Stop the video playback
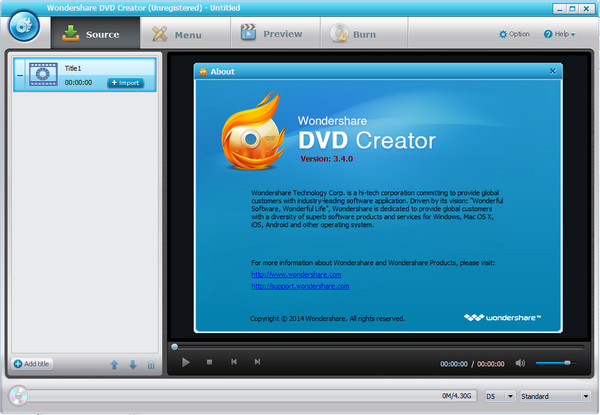600x415 pixels. click(209, 362)
